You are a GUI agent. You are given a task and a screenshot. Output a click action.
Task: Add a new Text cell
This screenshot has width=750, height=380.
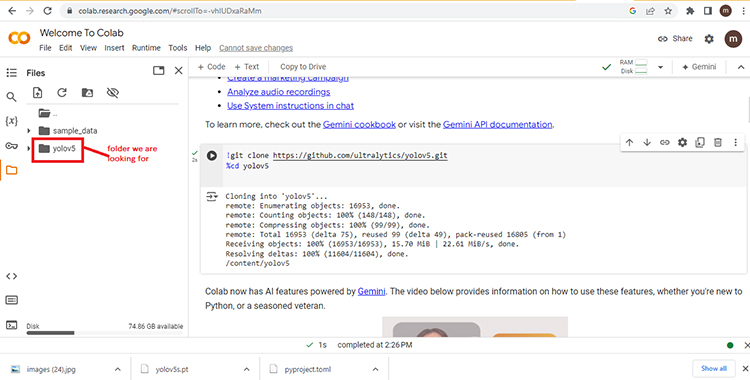pos(247,67)
